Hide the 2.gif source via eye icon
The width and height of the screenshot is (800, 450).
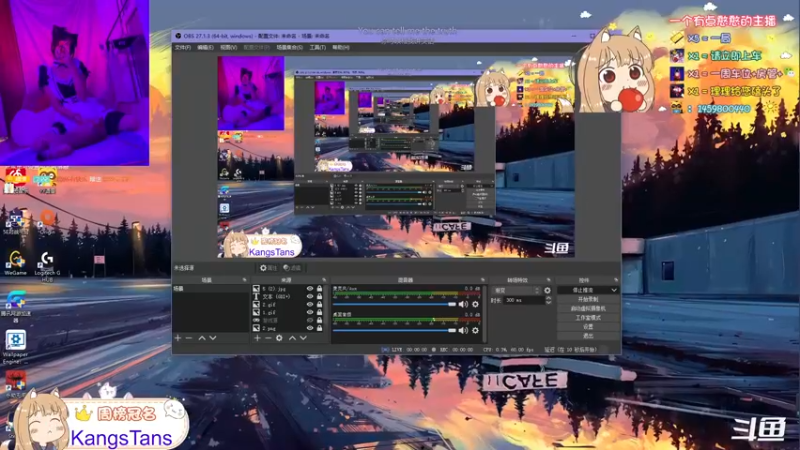[x=310, y=305]
